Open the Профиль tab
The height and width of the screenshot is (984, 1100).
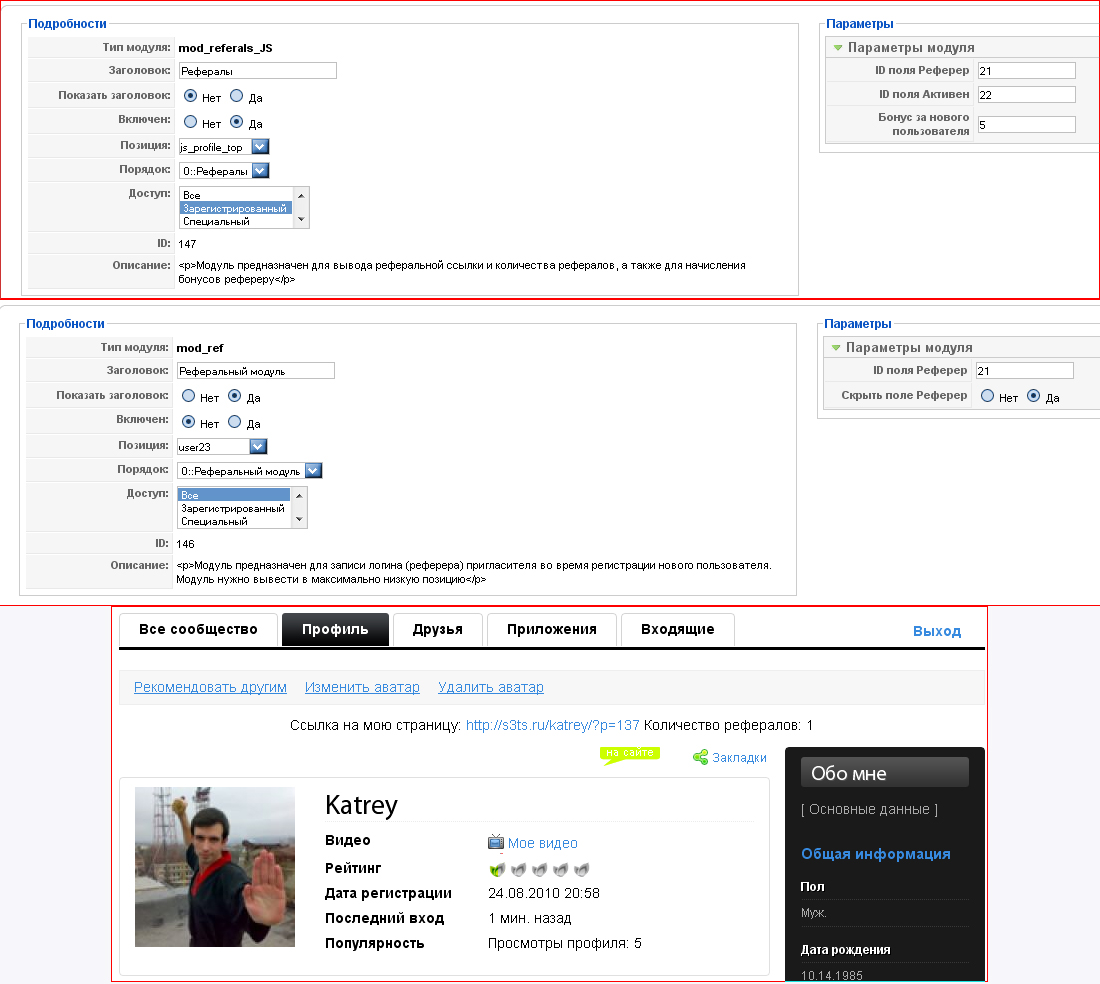(335, 630)
